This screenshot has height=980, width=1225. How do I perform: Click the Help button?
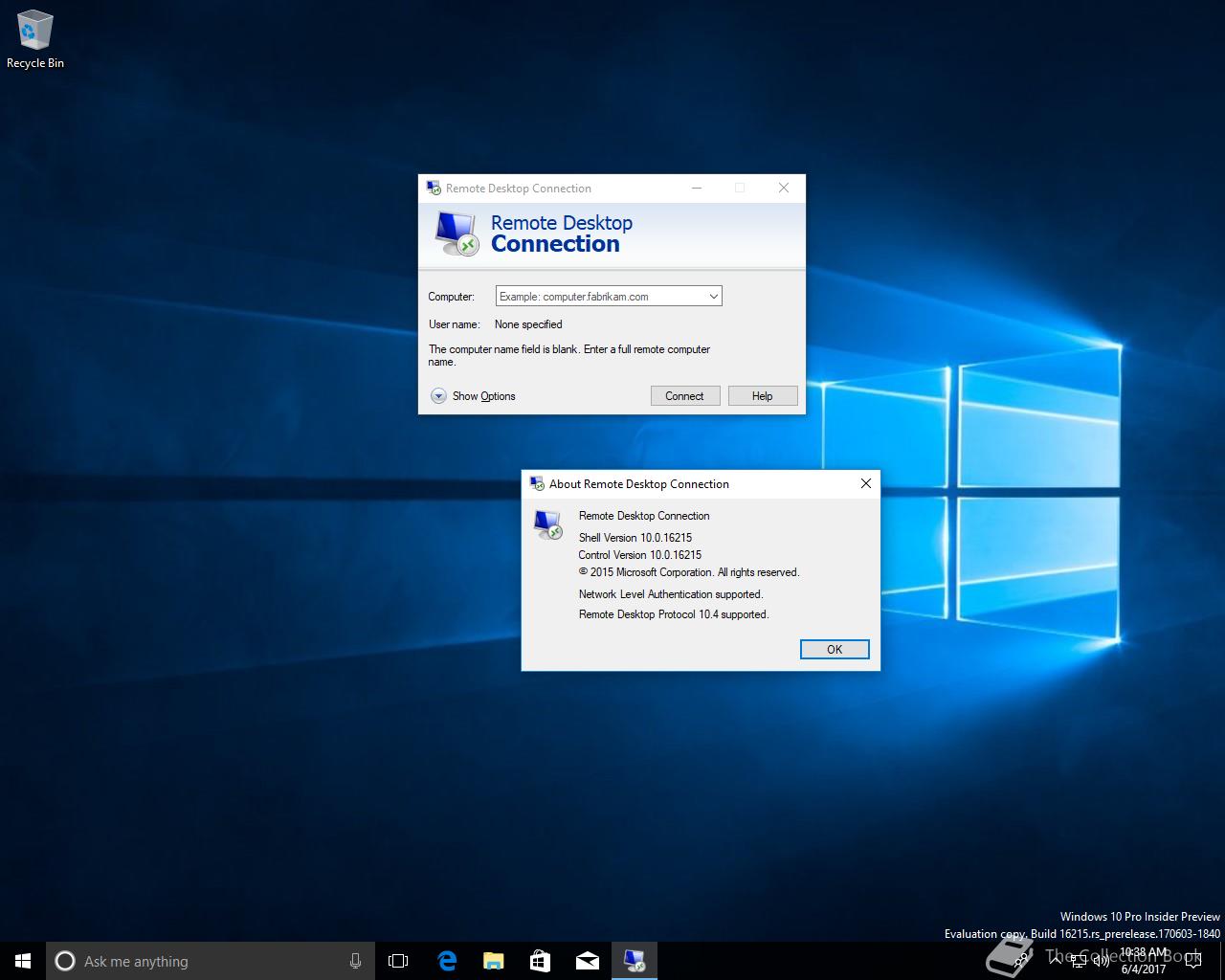(763, 396)
